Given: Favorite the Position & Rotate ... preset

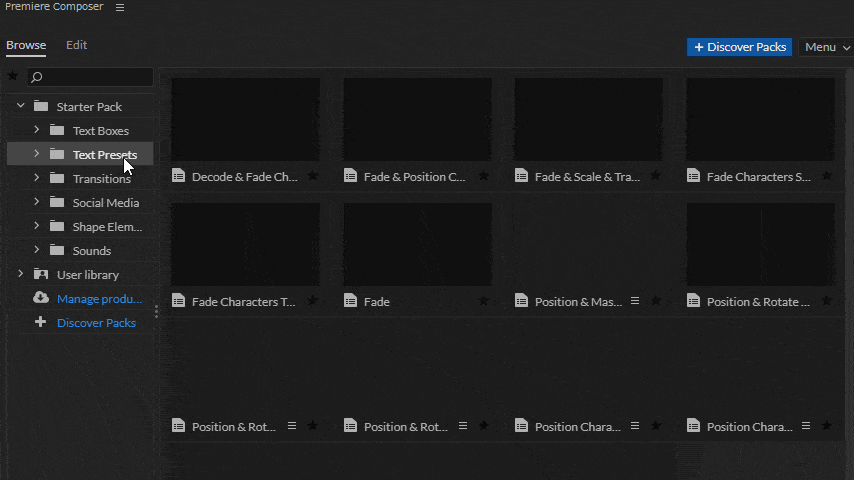Looking at the screenshot, I should pyautogui.click(x=827, y=301).
